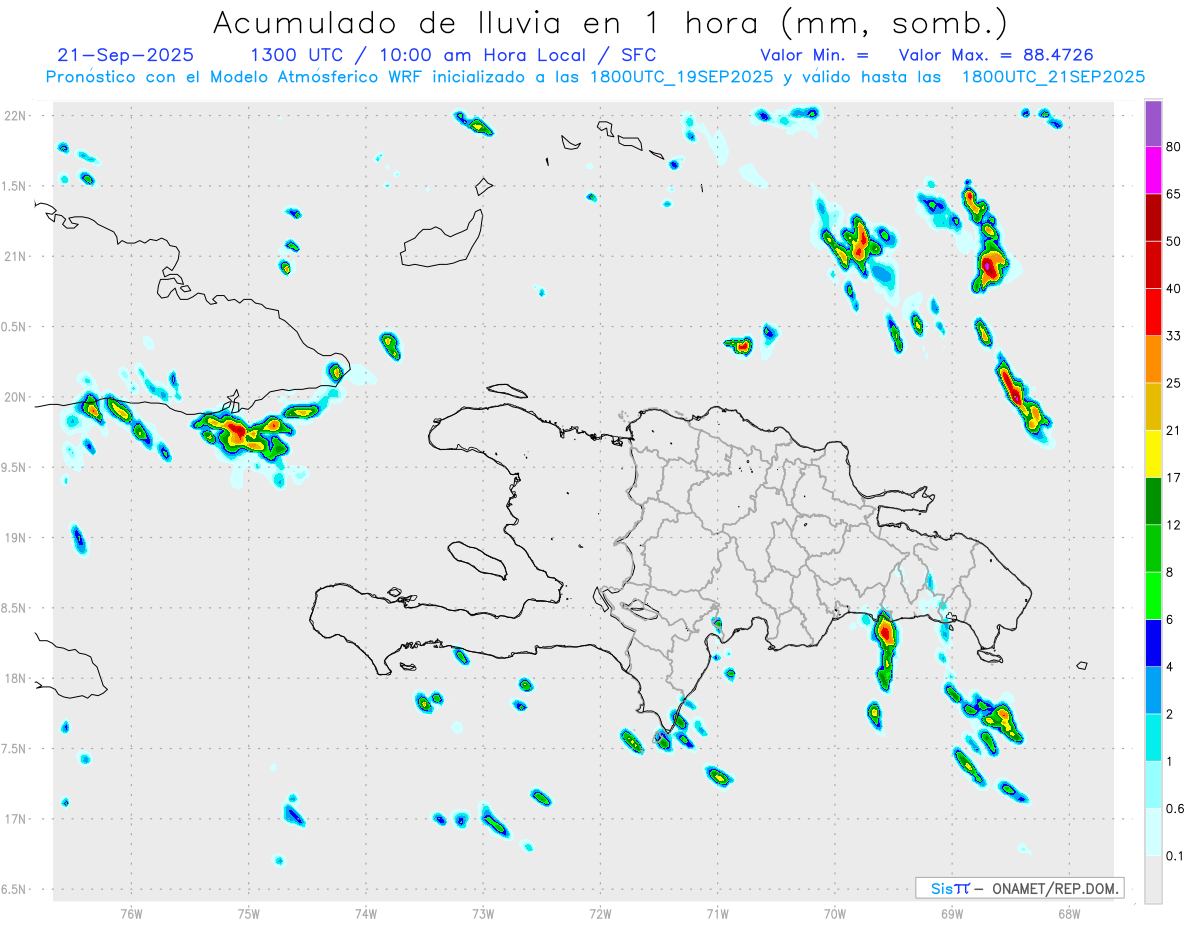The image size is (1200, 927).
Task: Select the '73W' longitude label
Action: click(483, 914)
